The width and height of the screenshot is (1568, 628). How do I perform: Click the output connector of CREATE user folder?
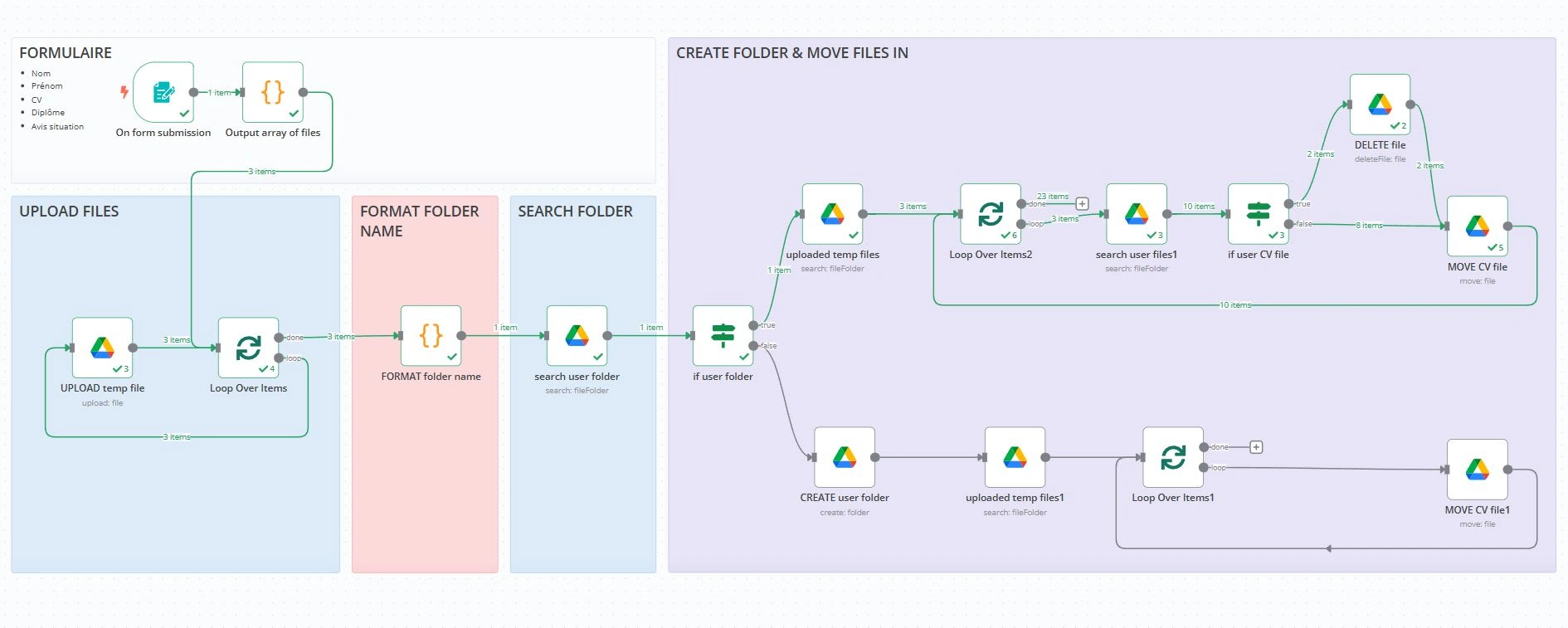pyautogui.click(x=874, y=457)
